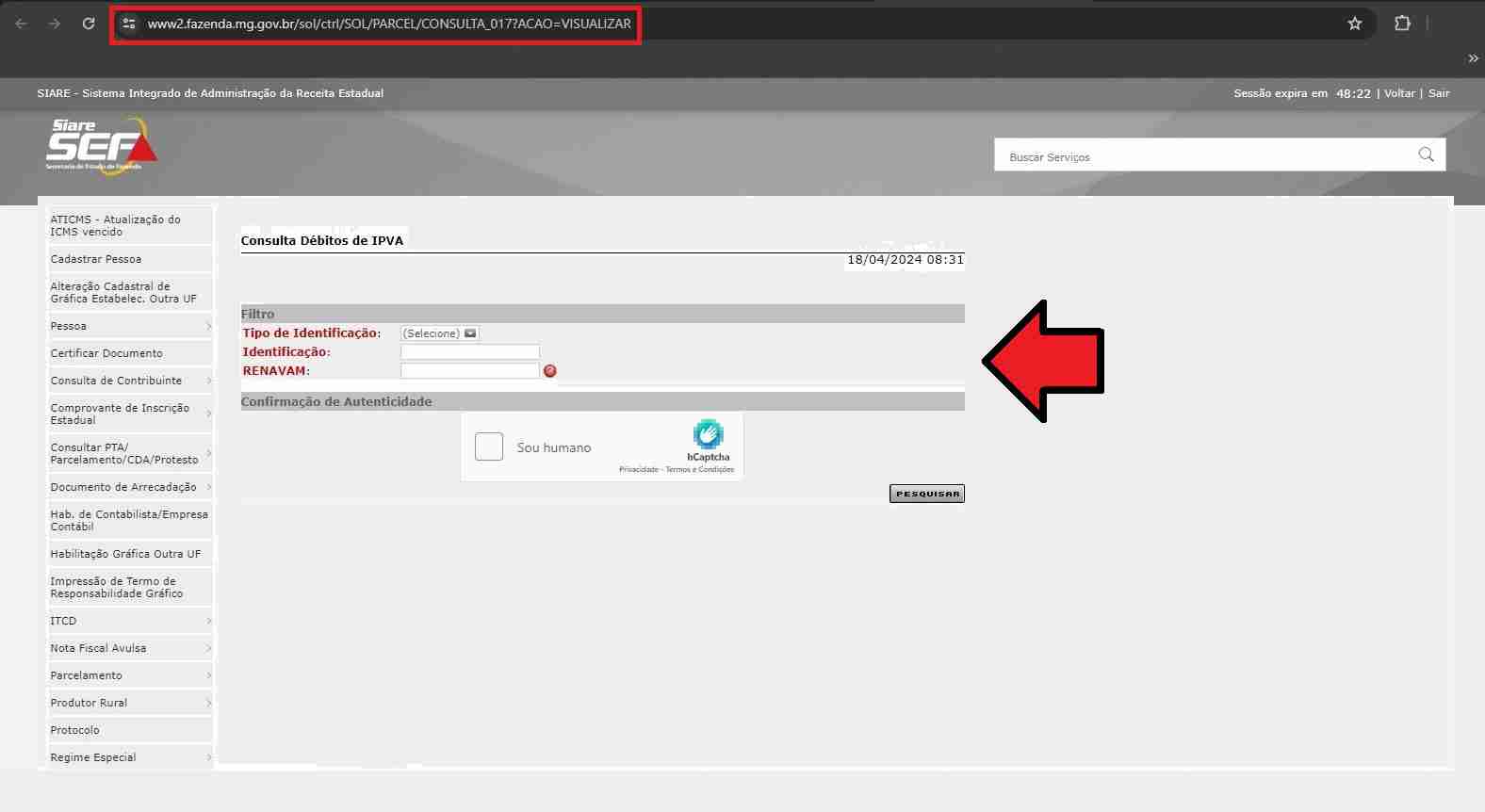Reload the page in browser
Viewport: 1485px width, 812px height.
[89, 24]
